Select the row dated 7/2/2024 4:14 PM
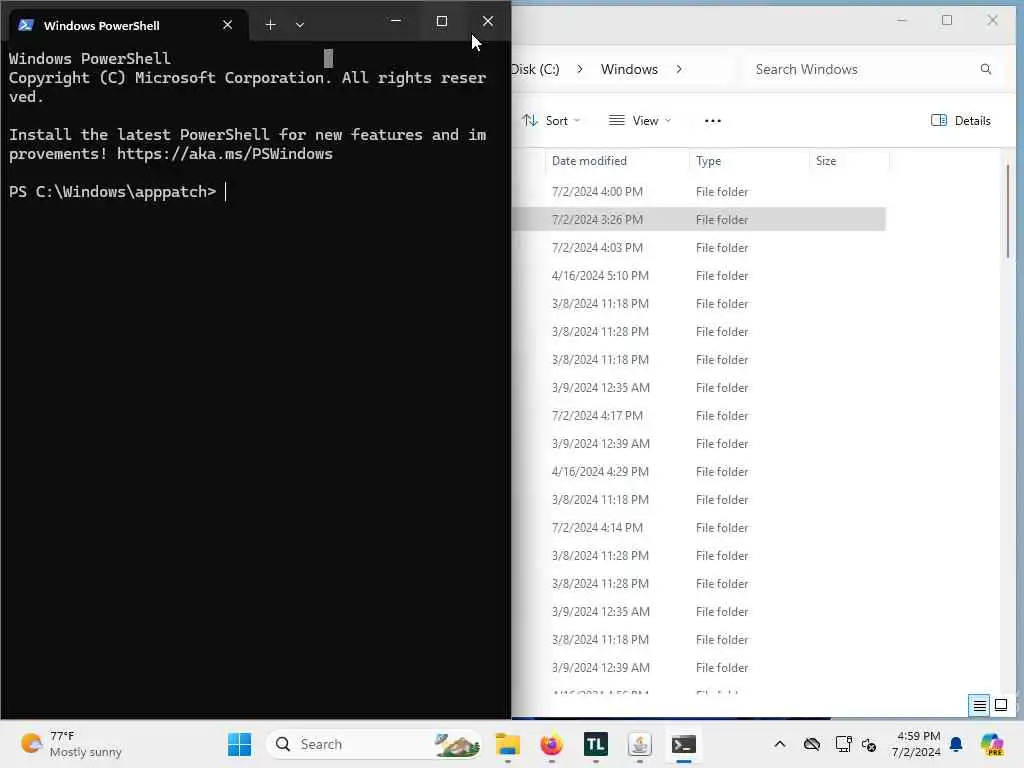The width and height of the screenshot is (1024, 768). (x=698, y=528)
